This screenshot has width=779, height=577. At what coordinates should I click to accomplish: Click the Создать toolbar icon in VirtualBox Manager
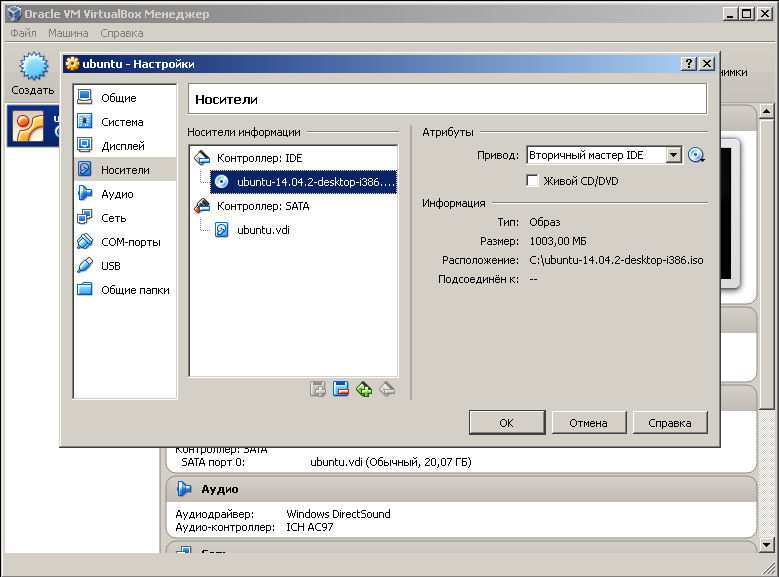(33, 74)
